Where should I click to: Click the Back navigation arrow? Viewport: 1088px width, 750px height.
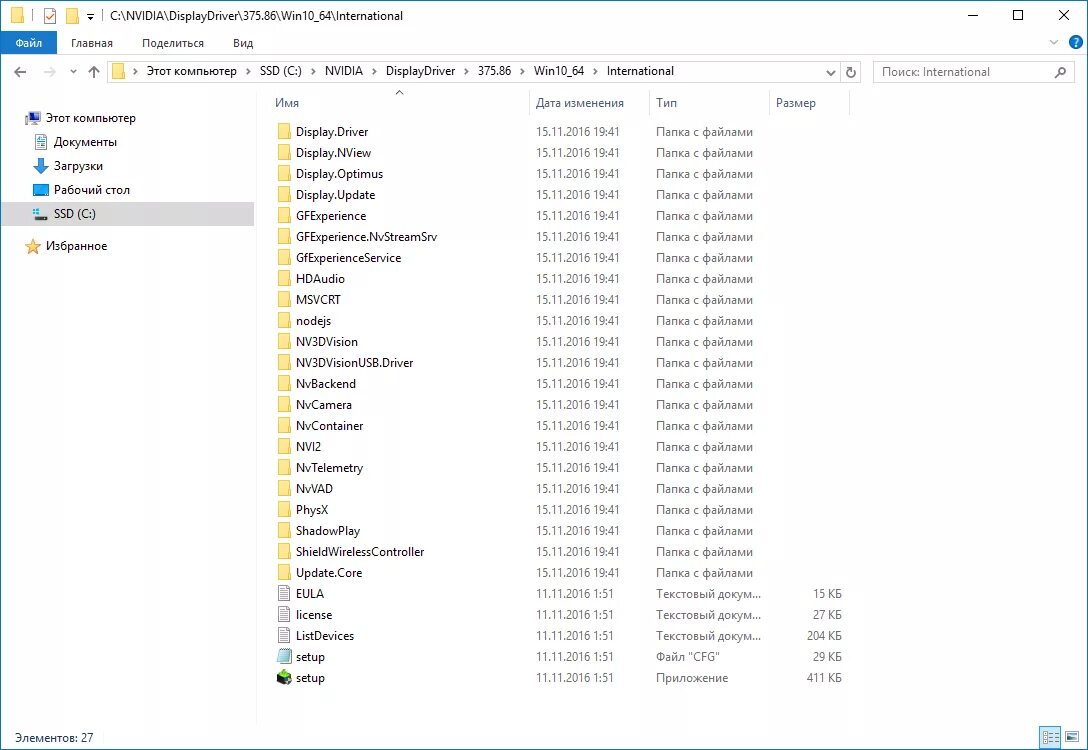[20, 71]
